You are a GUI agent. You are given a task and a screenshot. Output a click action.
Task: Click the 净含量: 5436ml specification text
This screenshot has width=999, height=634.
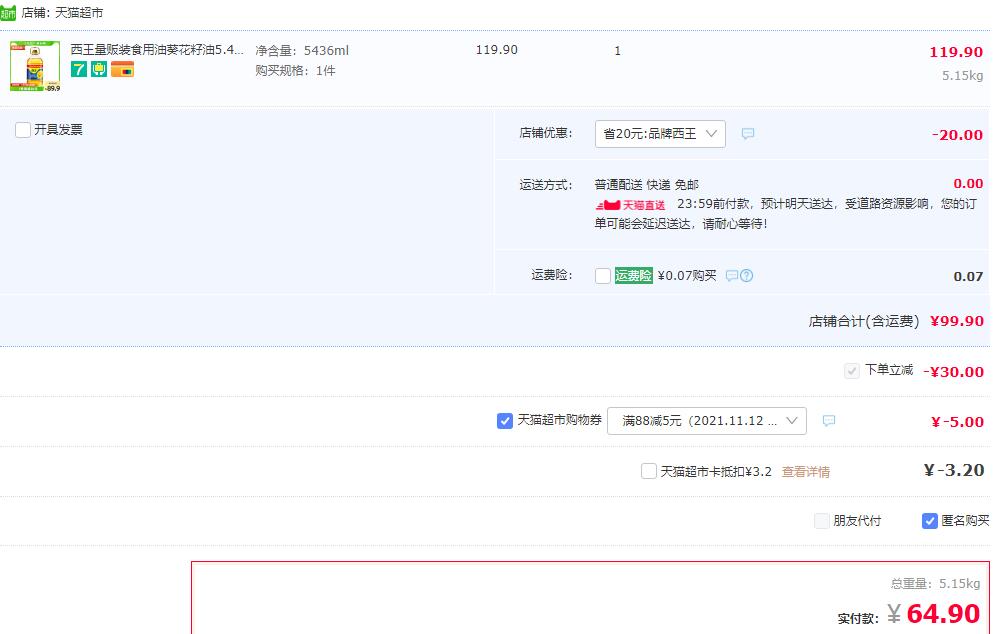pos(302,50)
